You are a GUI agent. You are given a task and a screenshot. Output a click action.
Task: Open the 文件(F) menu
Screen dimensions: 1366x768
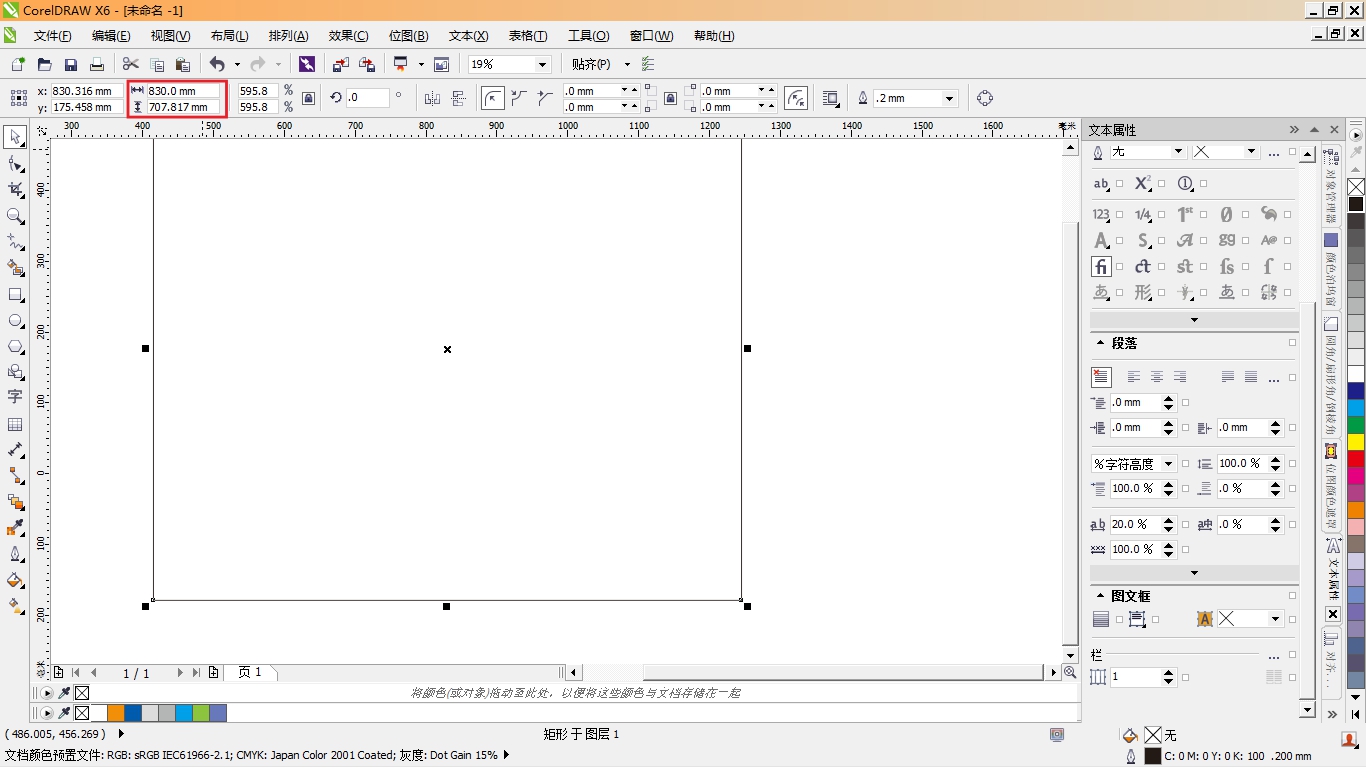pyautogui.click(x=52, y=36)
